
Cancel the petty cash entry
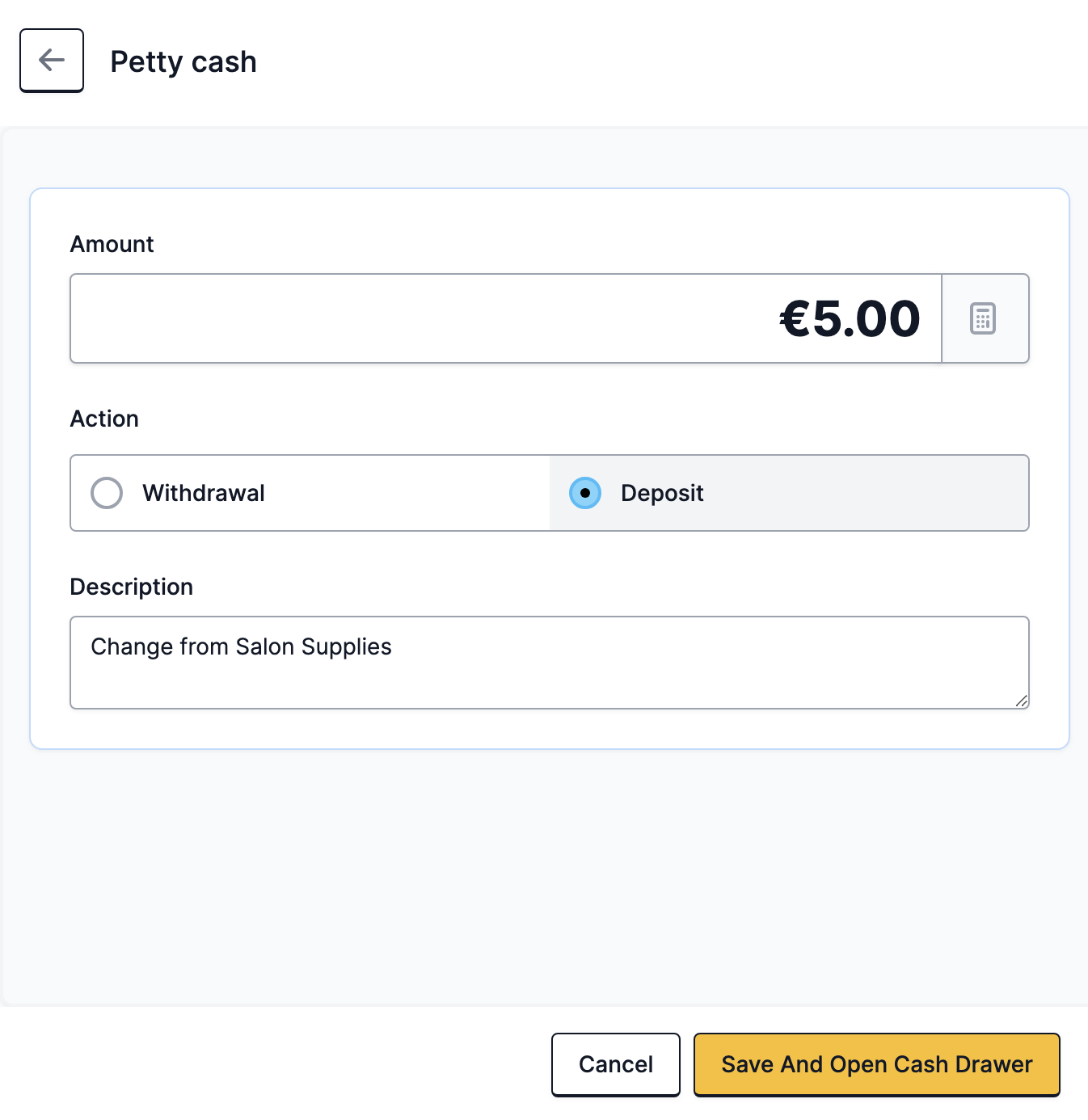pos(616,1064)
